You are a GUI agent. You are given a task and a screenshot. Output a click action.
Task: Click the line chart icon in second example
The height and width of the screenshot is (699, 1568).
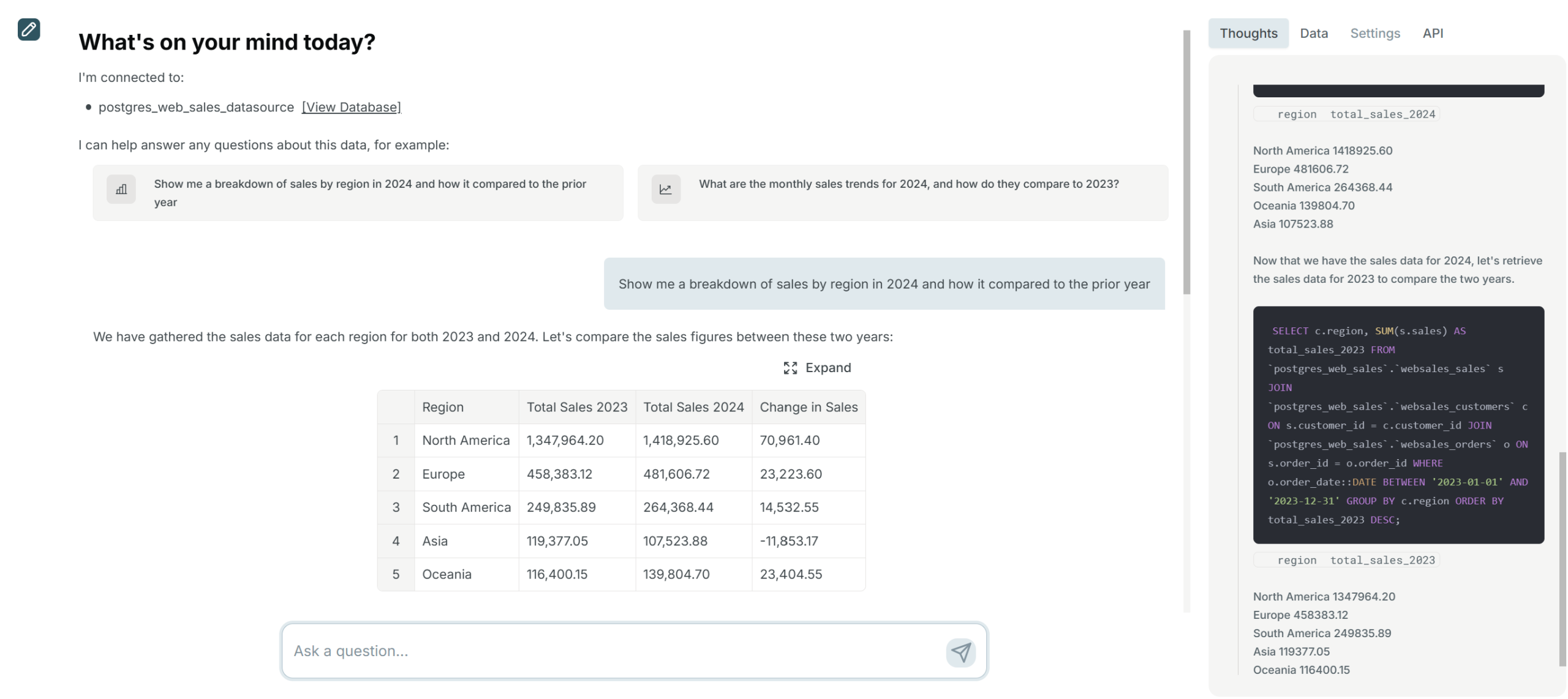pos(666,190)
